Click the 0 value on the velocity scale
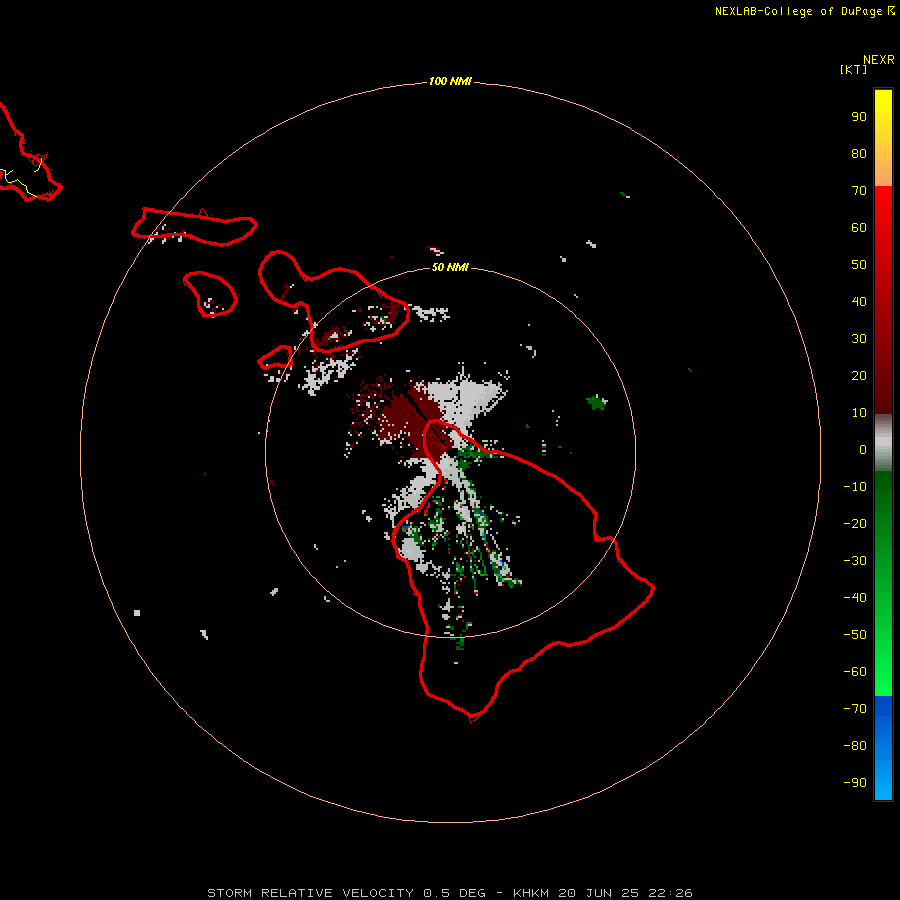The width and height of the screenshot is (900, 900). [x=863, y=450]
